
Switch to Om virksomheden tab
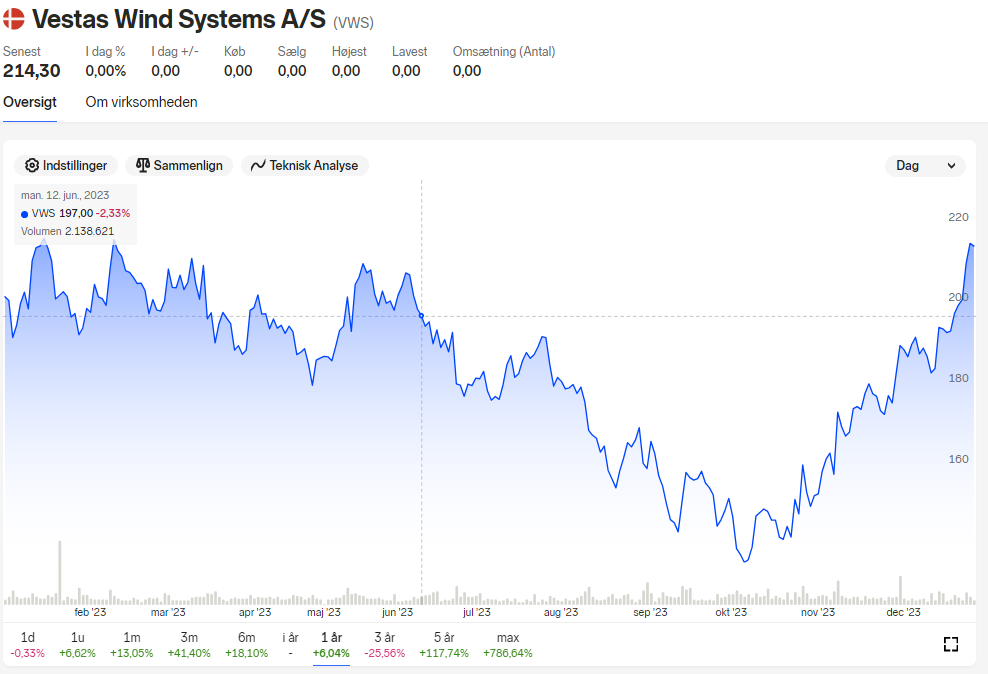pyautogui.click(x=141, y=102)
